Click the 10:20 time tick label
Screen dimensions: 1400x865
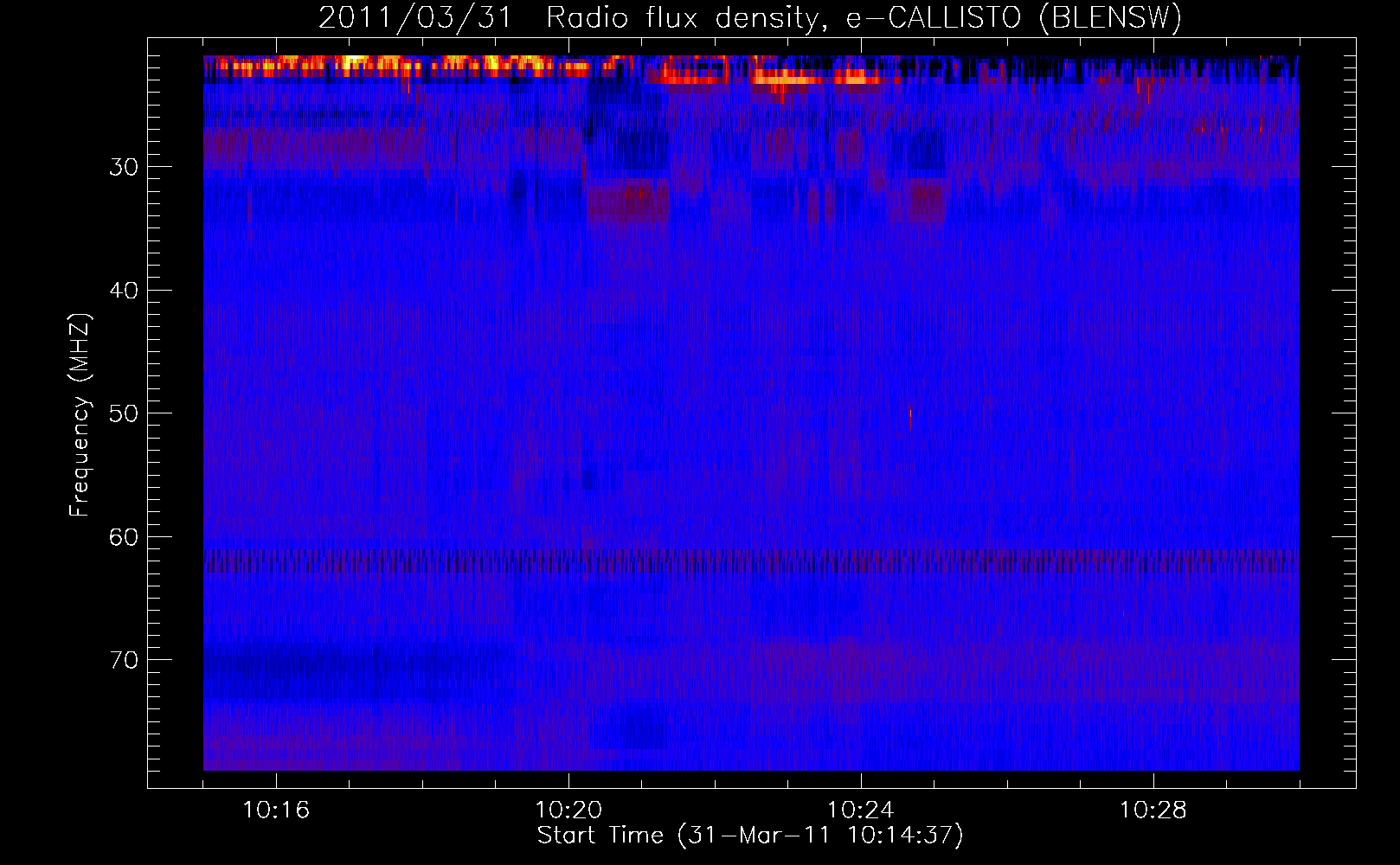(568, 811)
